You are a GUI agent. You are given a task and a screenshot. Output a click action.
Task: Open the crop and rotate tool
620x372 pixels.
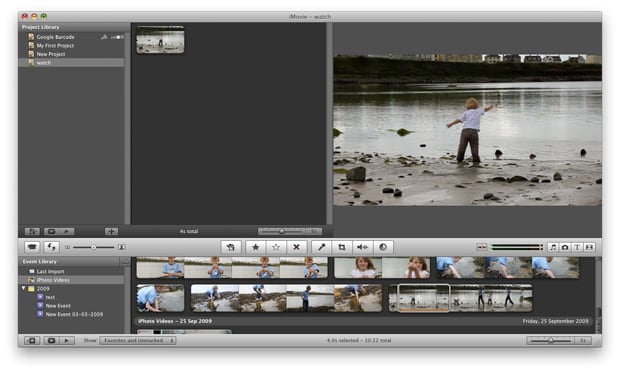(342, 247)
